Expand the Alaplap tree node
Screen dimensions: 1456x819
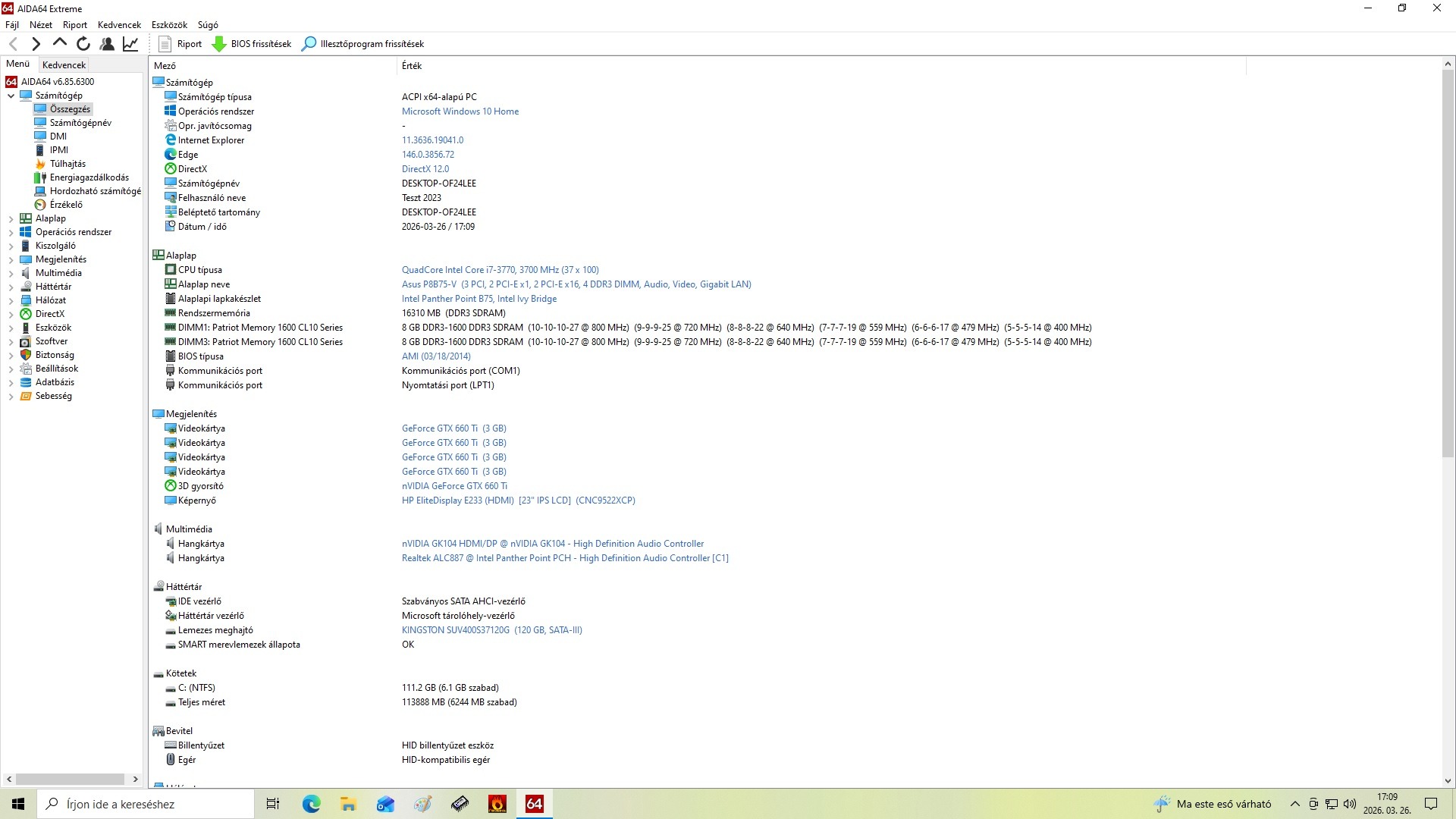click(11, 219)
